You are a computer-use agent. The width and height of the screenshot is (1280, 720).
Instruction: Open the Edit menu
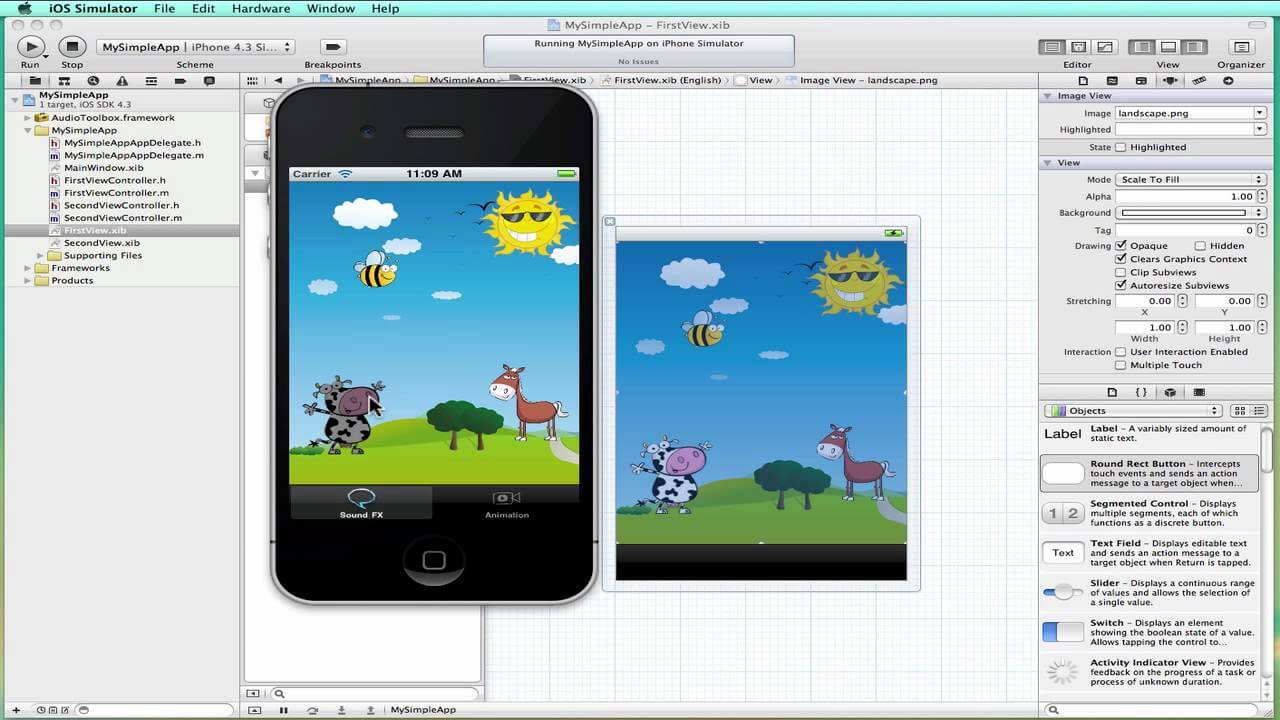[x=203, y=8]
